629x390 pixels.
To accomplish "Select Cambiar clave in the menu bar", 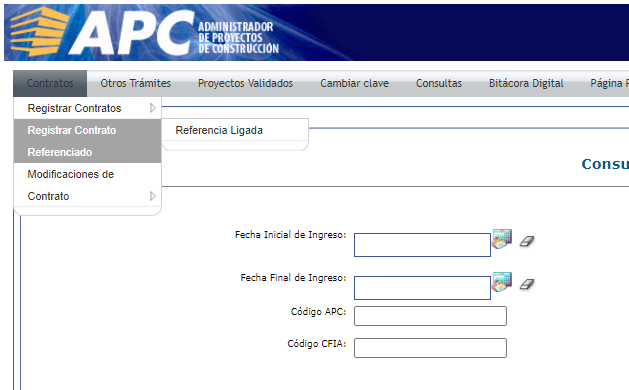I will tap(354, 83).
